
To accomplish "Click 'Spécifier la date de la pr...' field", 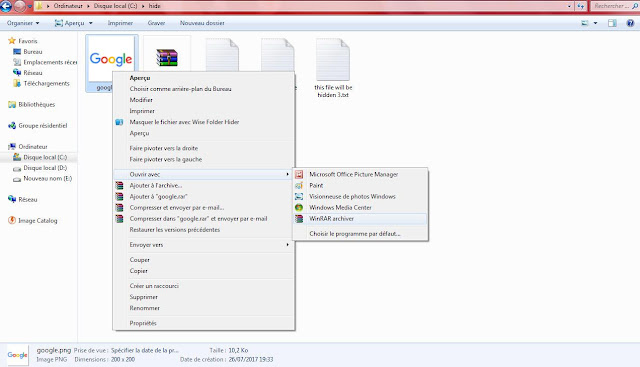I will tap(144, 351).
